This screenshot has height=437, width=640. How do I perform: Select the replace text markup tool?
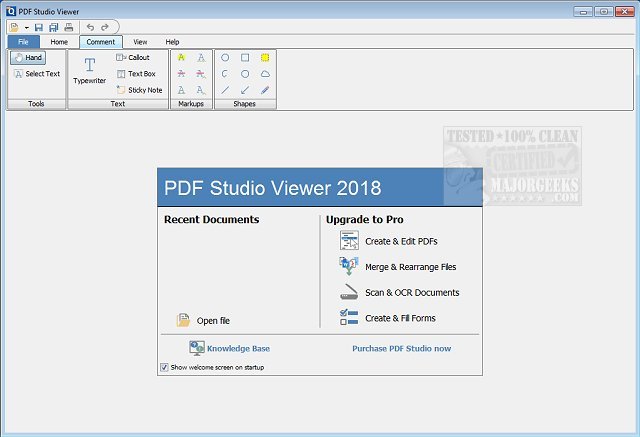[x=201, y=74]
